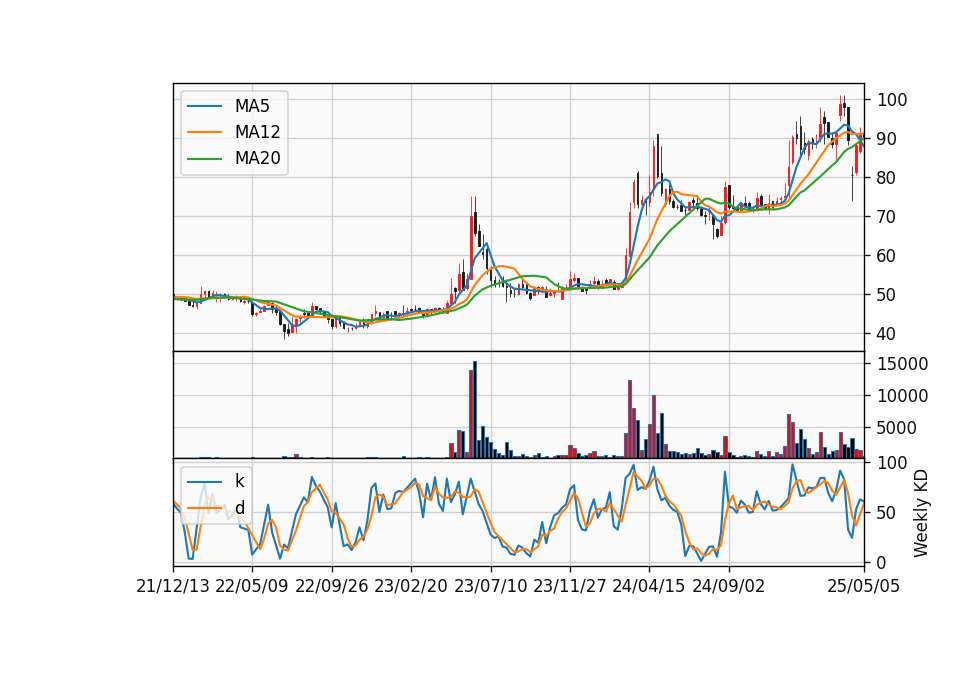960x690 pixels.
Task: Click the 10000 volume axis tick label
Action: pyautogui.click(x=902, y=396)
